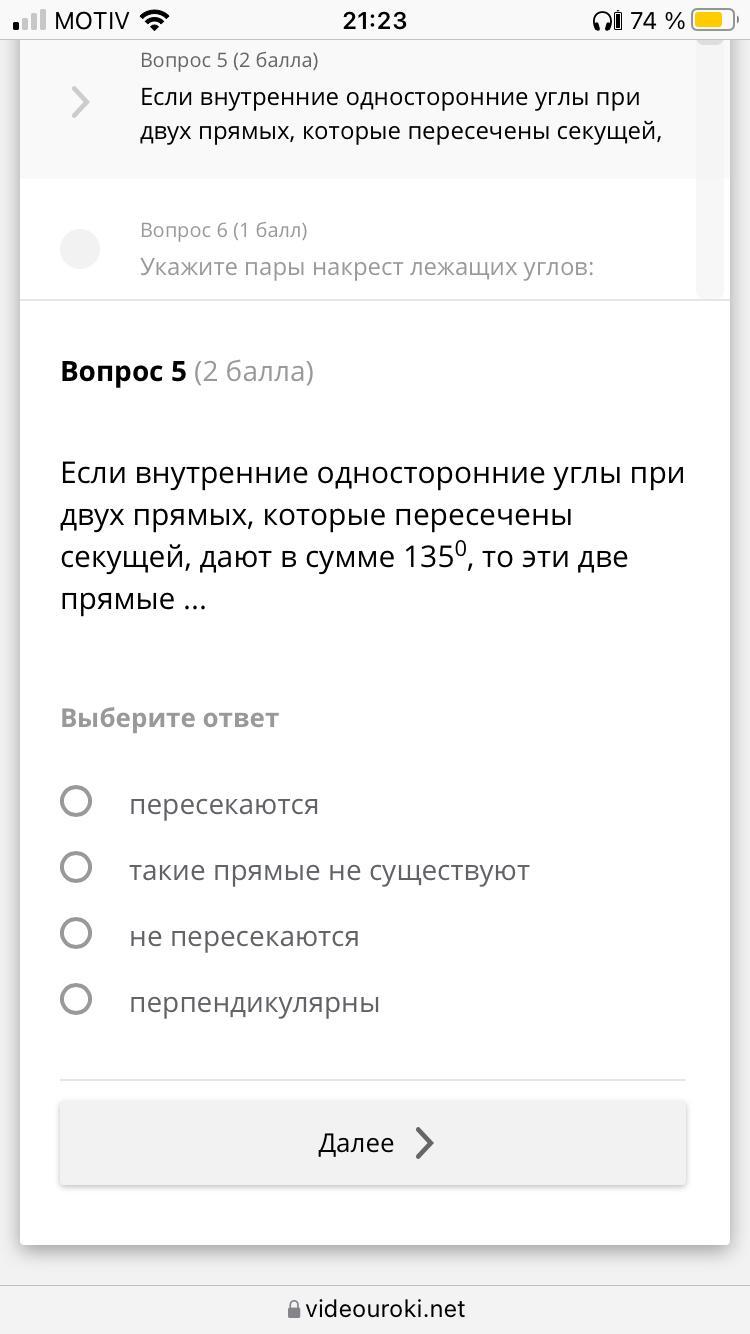Viewport: 750px width, 1334px height.
Task: Tap the videouroki.net address bar
Action: 385,1308
